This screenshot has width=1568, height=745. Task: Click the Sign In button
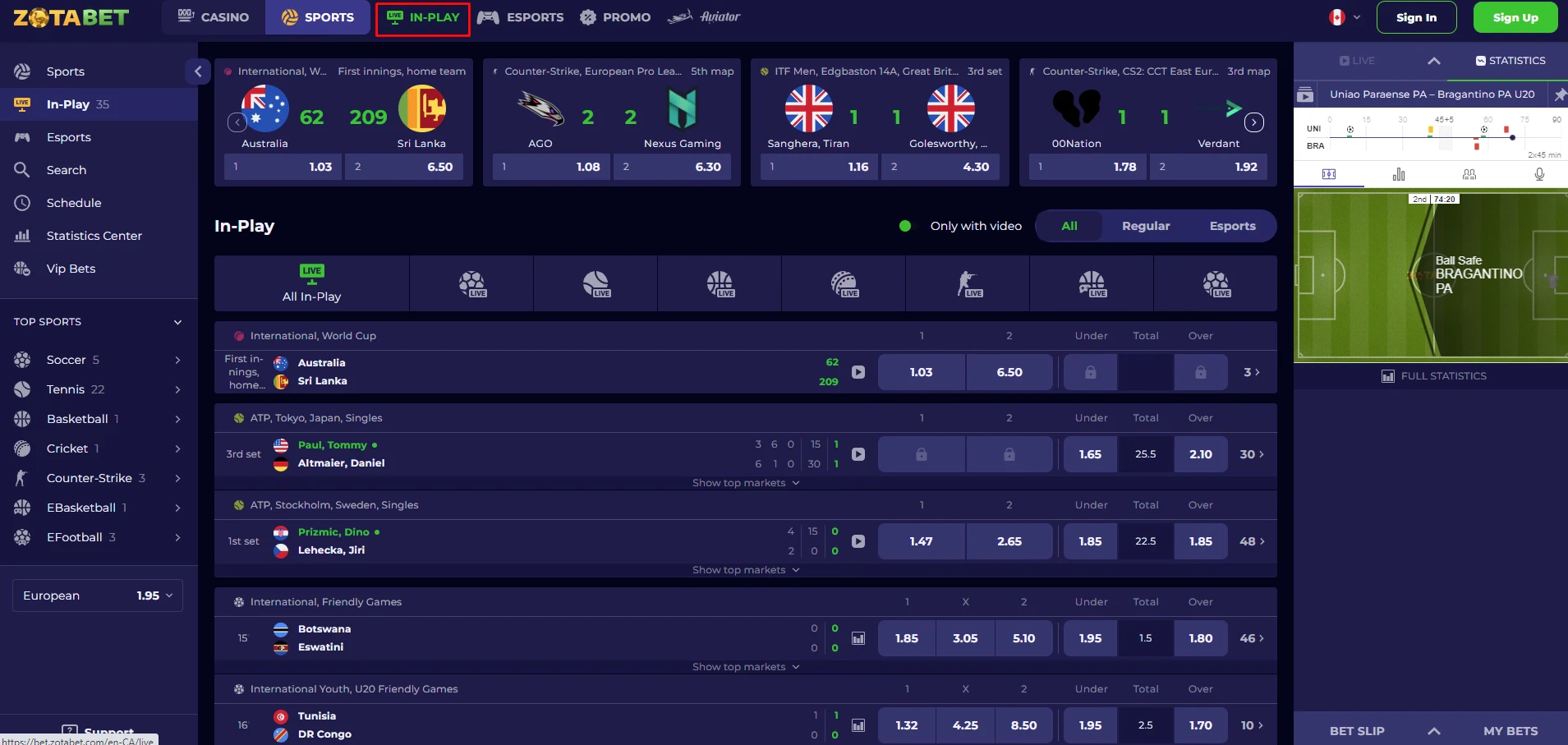[x=1416, y=17]
